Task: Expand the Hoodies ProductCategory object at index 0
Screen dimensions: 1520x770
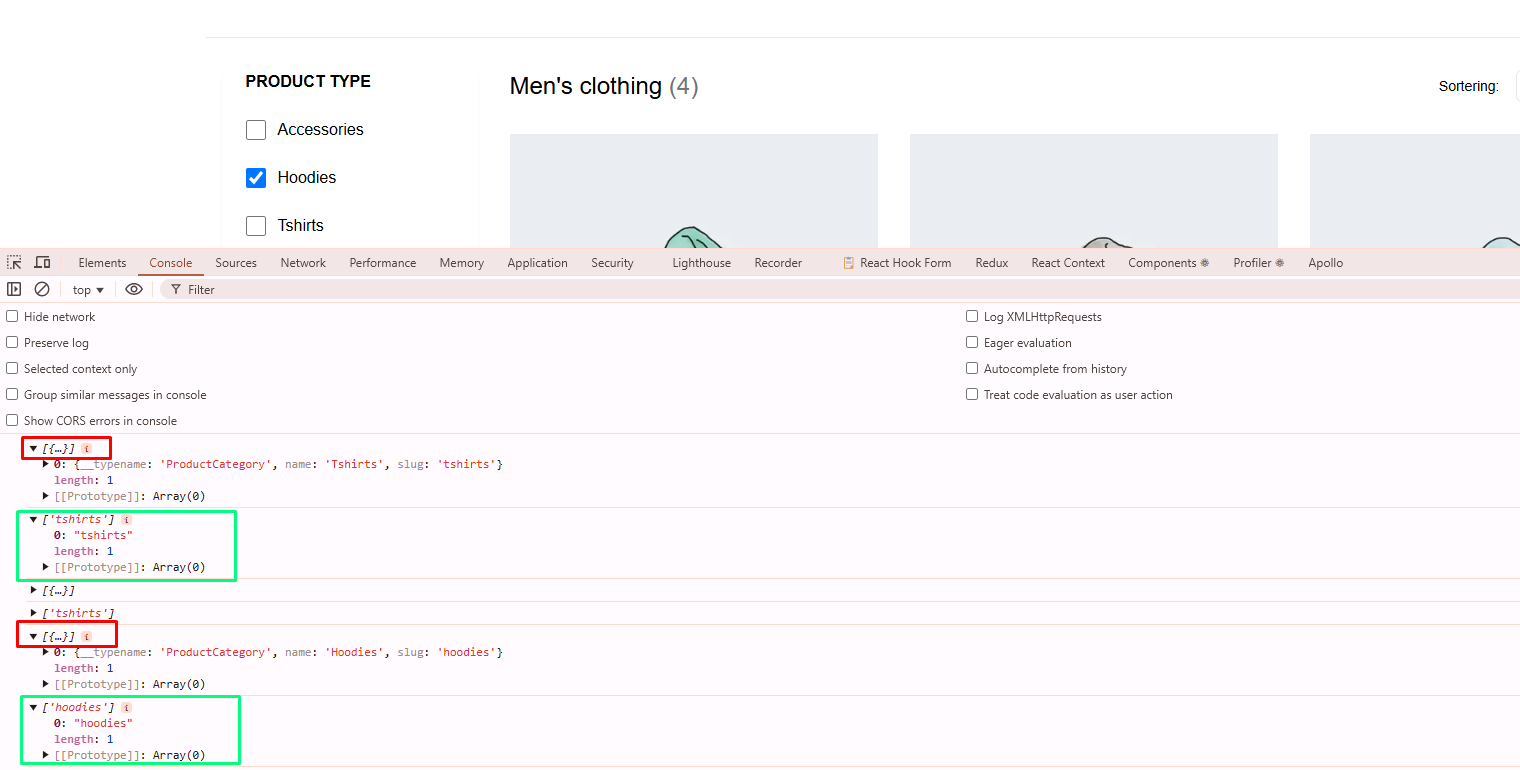Action: pyautogui.click(x=46, y=652)
